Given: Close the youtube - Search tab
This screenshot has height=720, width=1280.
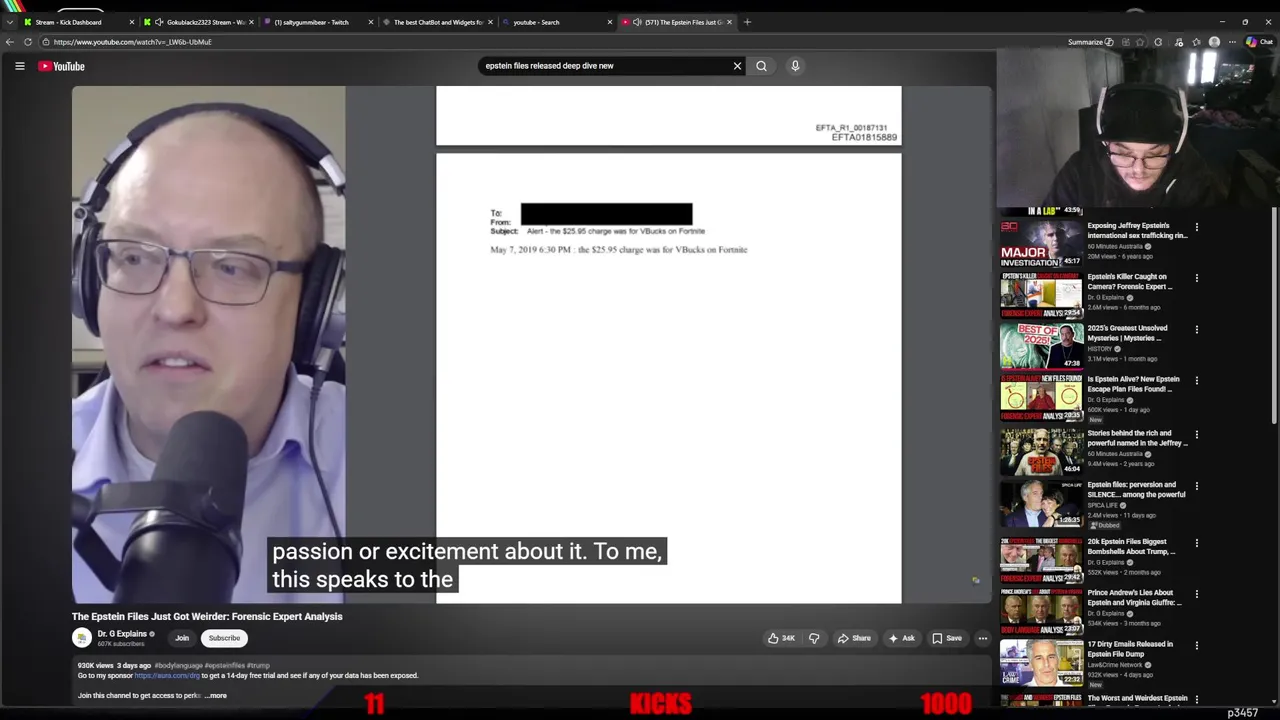Looking at the screenshot, I should coord(608,22).
